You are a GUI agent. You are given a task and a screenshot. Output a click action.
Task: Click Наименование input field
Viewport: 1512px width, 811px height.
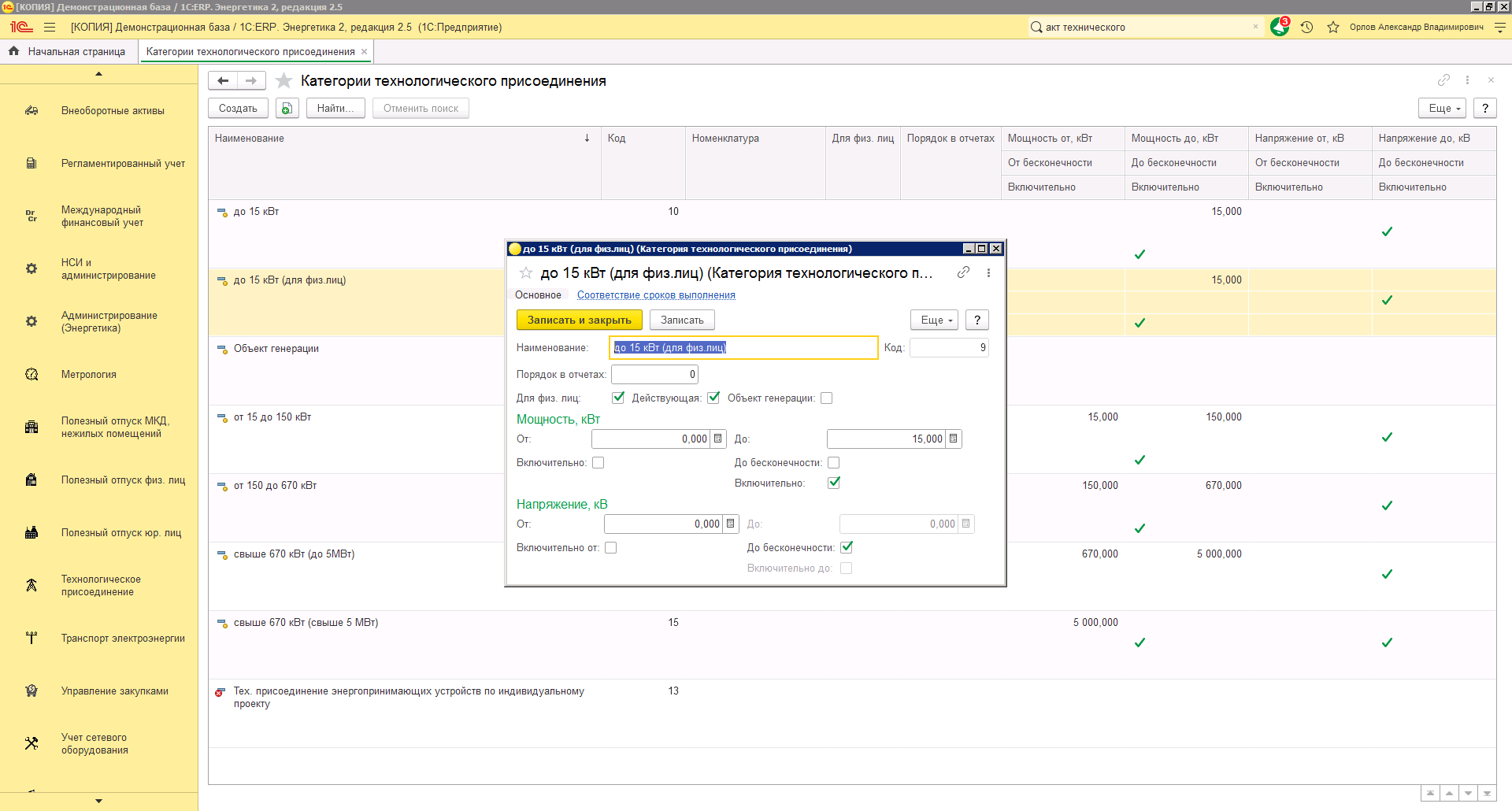point(744,347)
